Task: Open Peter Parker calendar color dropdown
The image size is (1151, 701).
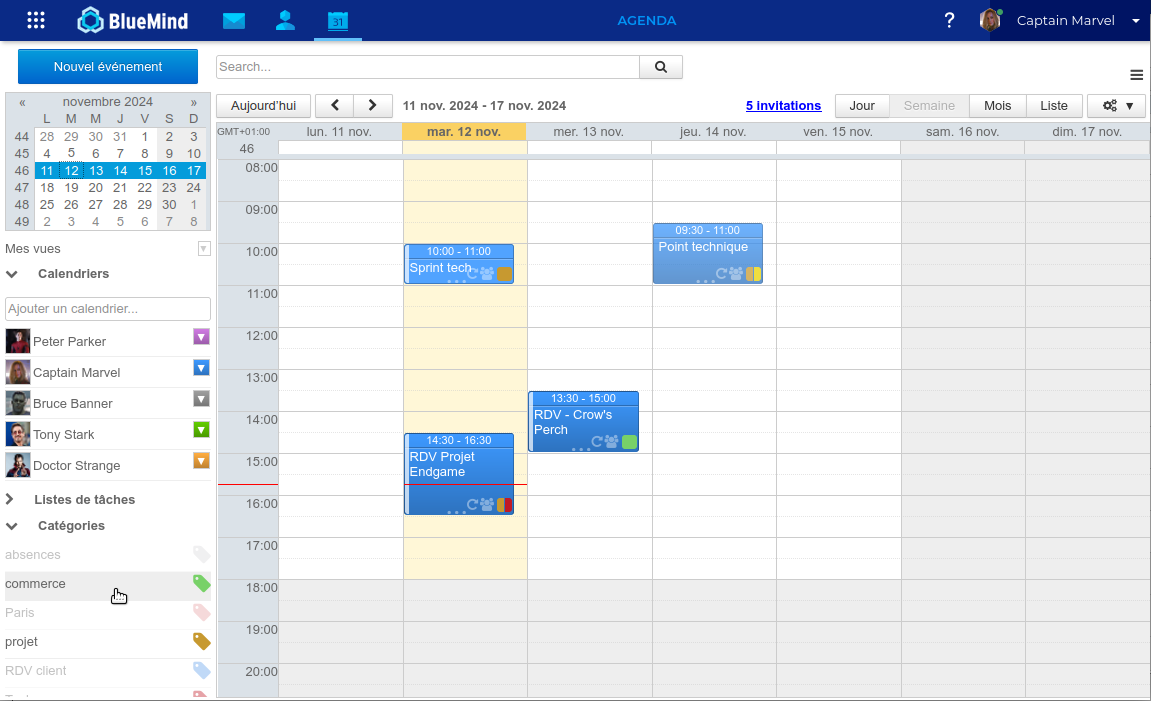Action: [x=201, y=337]
